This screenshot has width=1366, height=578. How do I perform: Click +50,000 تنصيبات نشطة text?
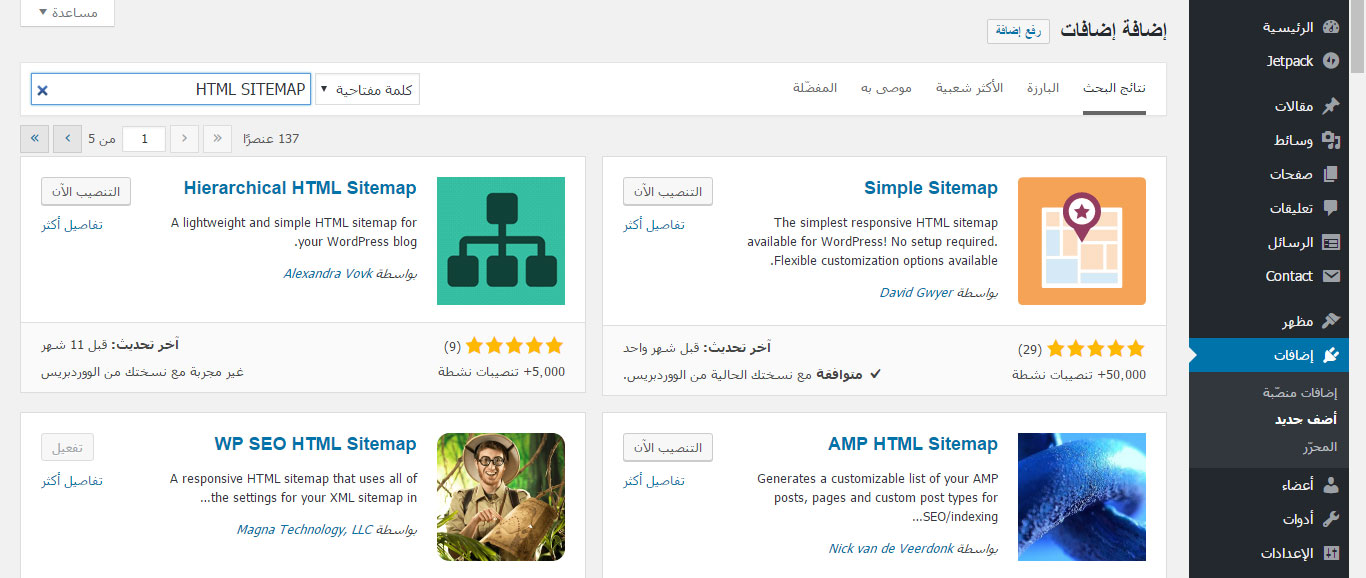pos(1079,375)
